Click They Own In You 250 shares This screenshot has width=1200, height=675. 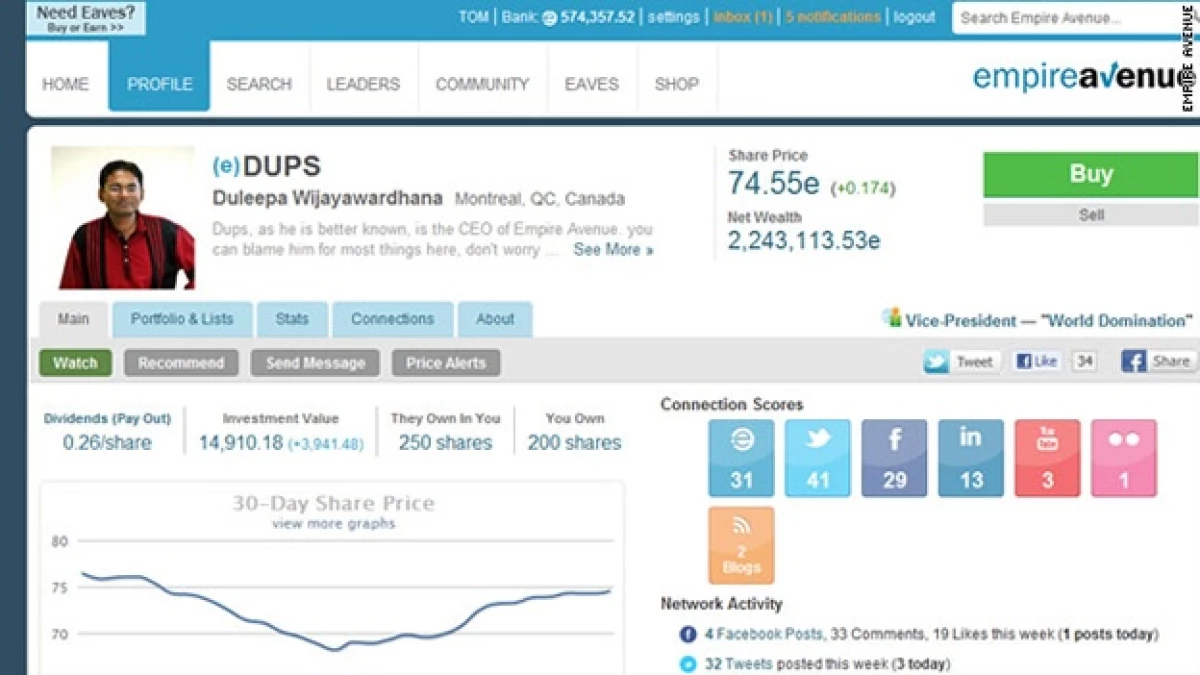point(445,443)
